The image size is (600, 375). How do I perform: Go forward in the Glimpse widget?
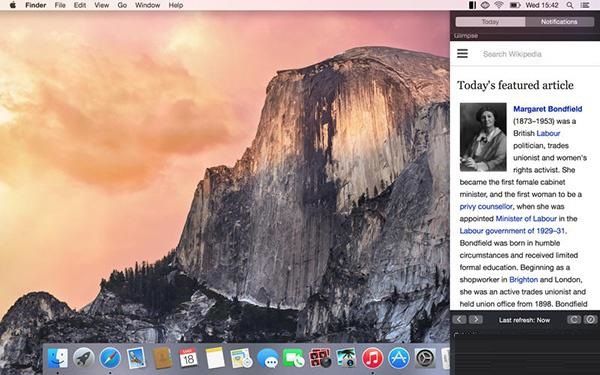[x=476, y=320]
